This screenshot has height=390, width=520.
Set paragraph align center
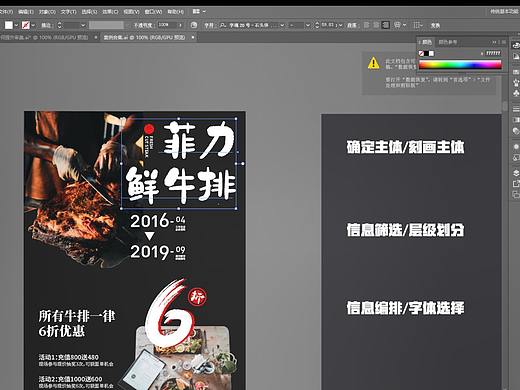376,25
